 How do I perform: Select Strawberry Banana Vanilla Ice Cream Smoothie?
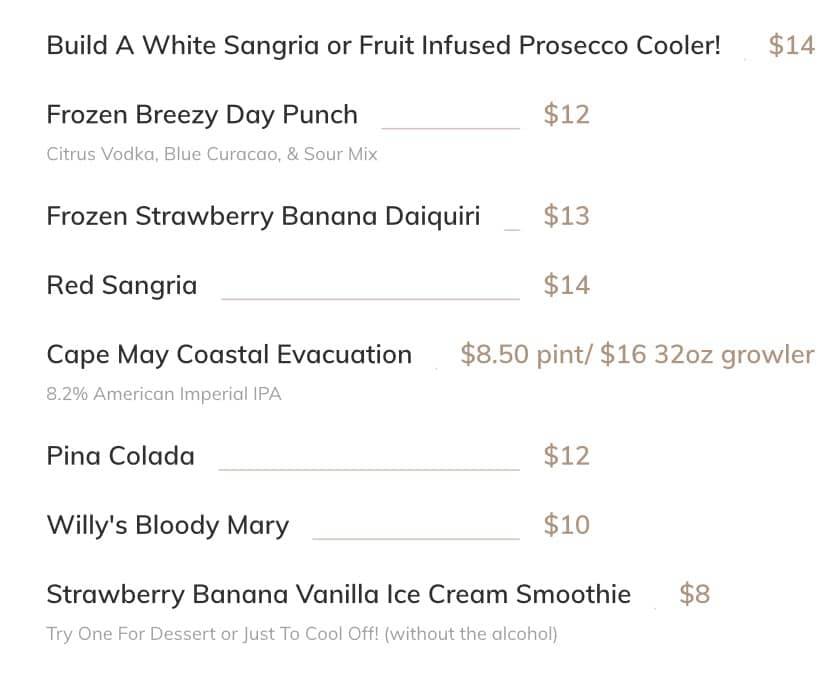(339, 595)
